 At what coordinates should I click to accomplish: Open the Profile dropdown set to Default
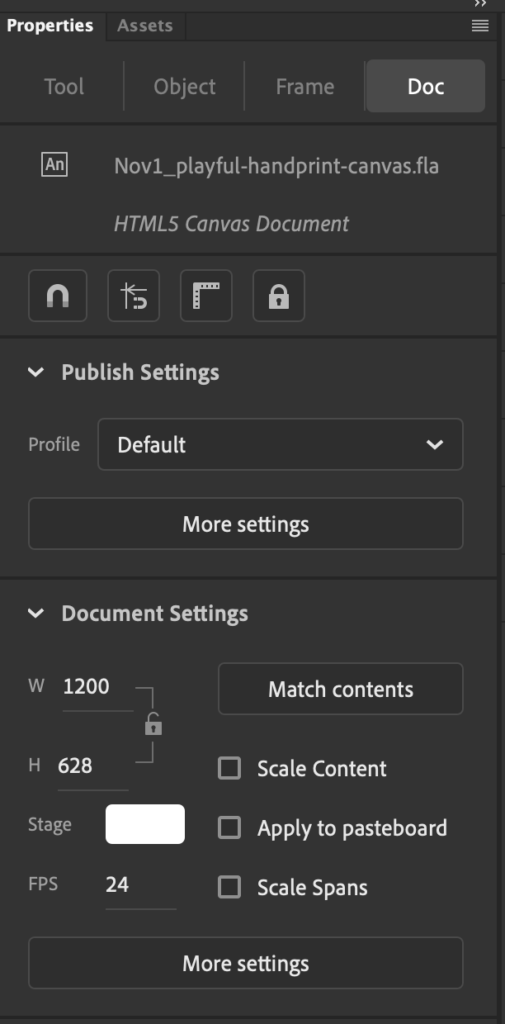[x=280, y=445]
